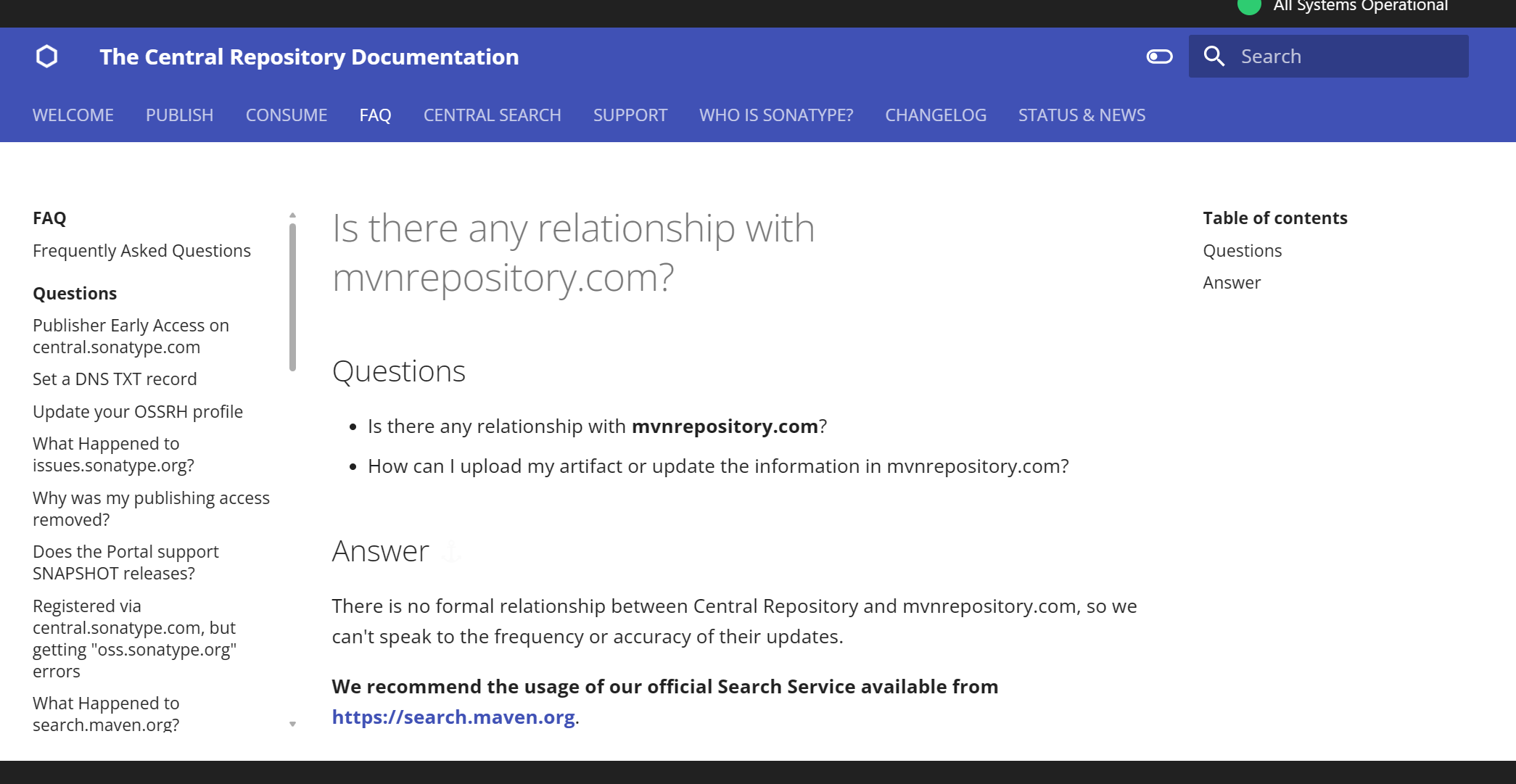Click the hexagon site logo icon
The height and width of the screenshot is (784, 1516).
click(x=47, y=57)
